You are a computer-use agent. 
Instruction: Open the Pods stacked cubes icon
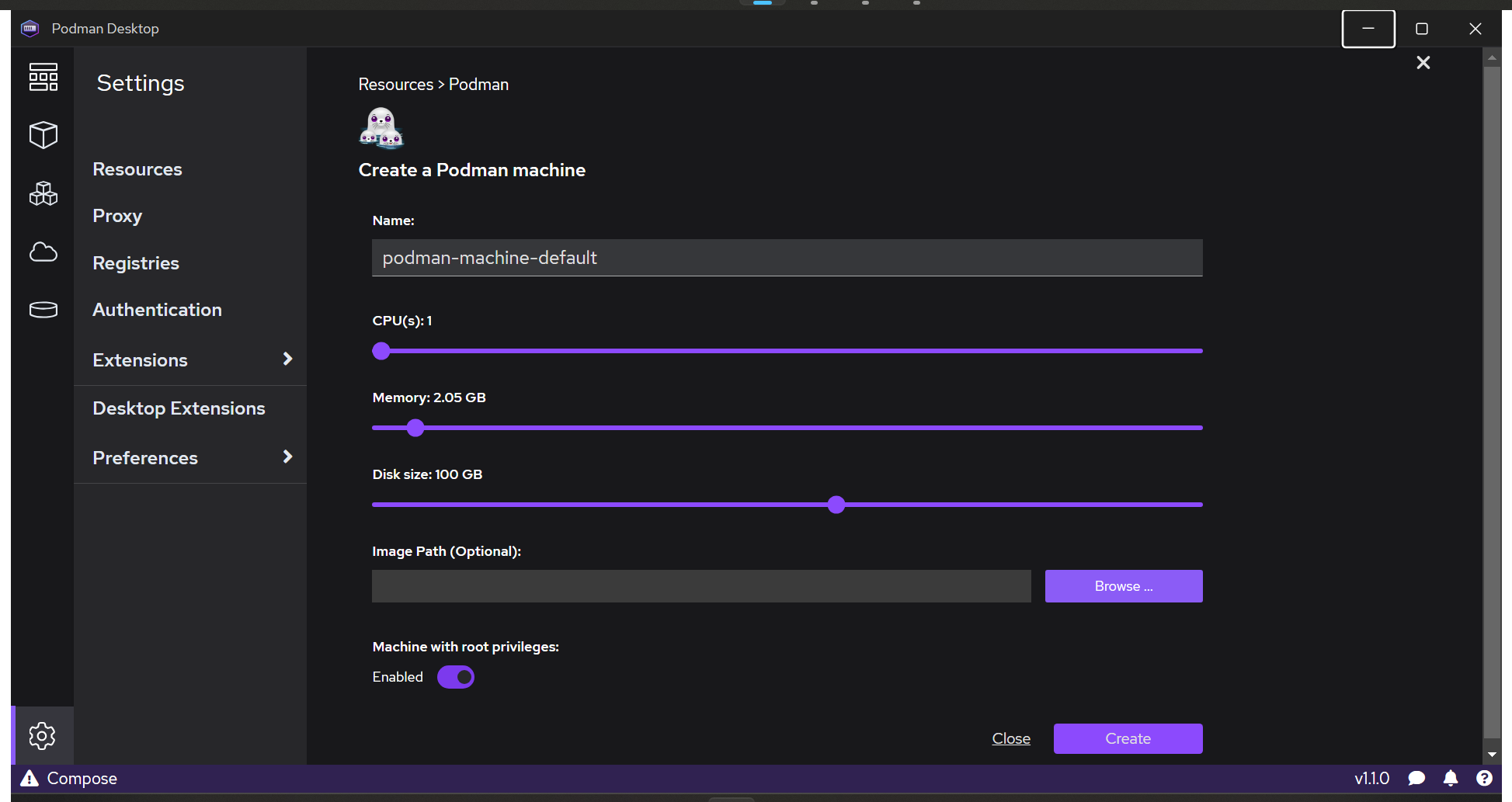click(43, 193)
